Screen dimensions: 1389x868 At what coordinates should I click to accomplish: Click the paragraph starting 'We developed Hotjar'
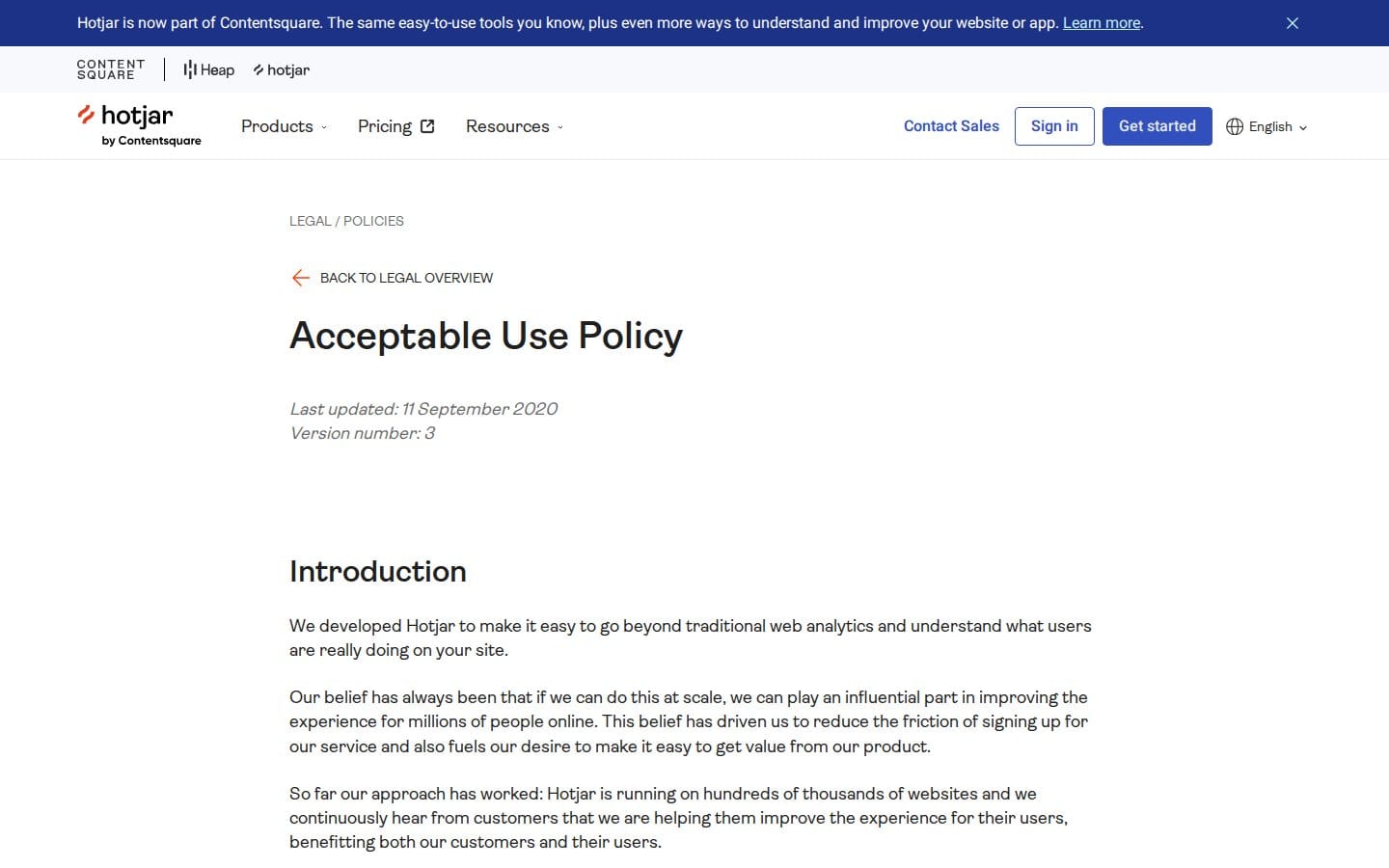click(x=691, y=637)
